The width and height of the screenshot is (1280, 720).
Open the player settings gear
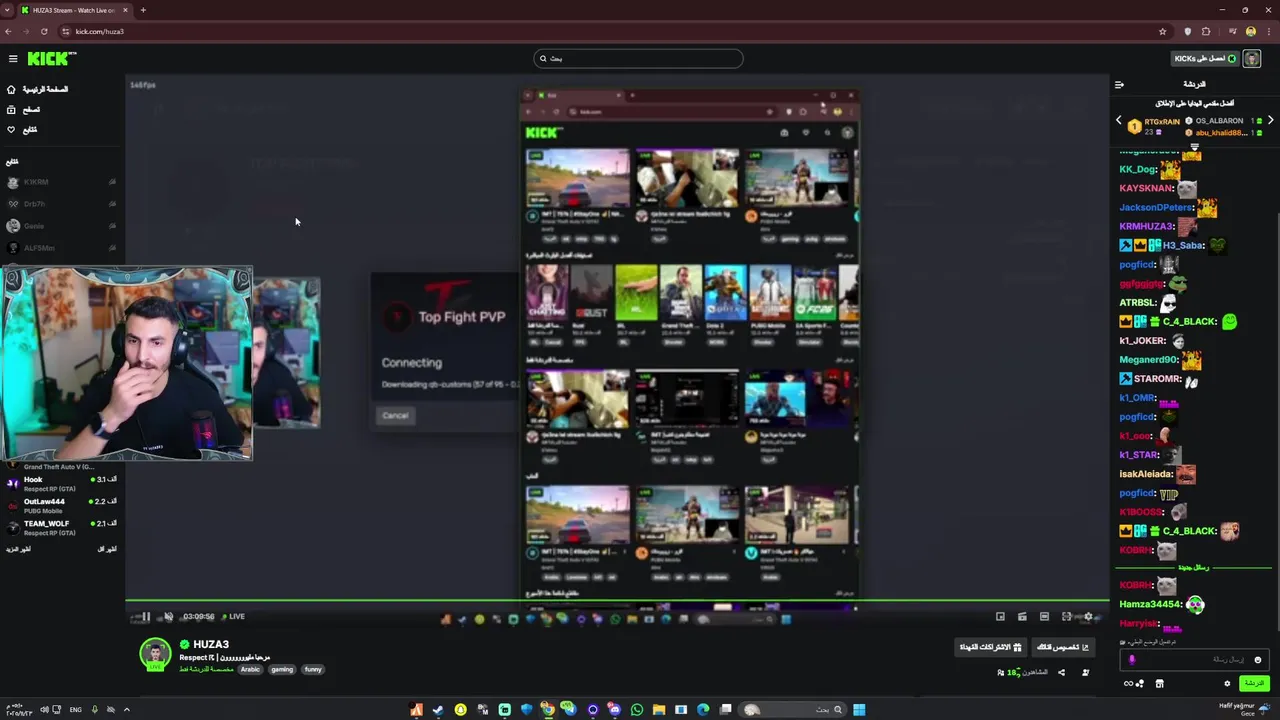(1089, 617)
